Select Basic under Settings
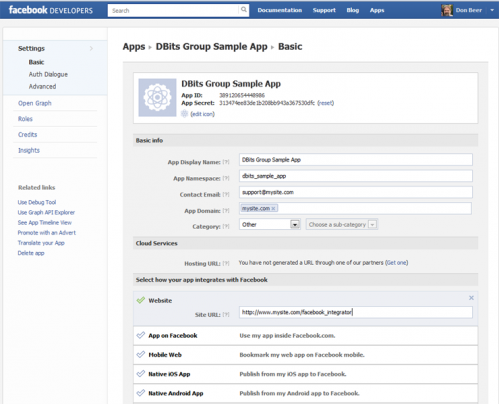The image size is (499, 404). [36, 62]
